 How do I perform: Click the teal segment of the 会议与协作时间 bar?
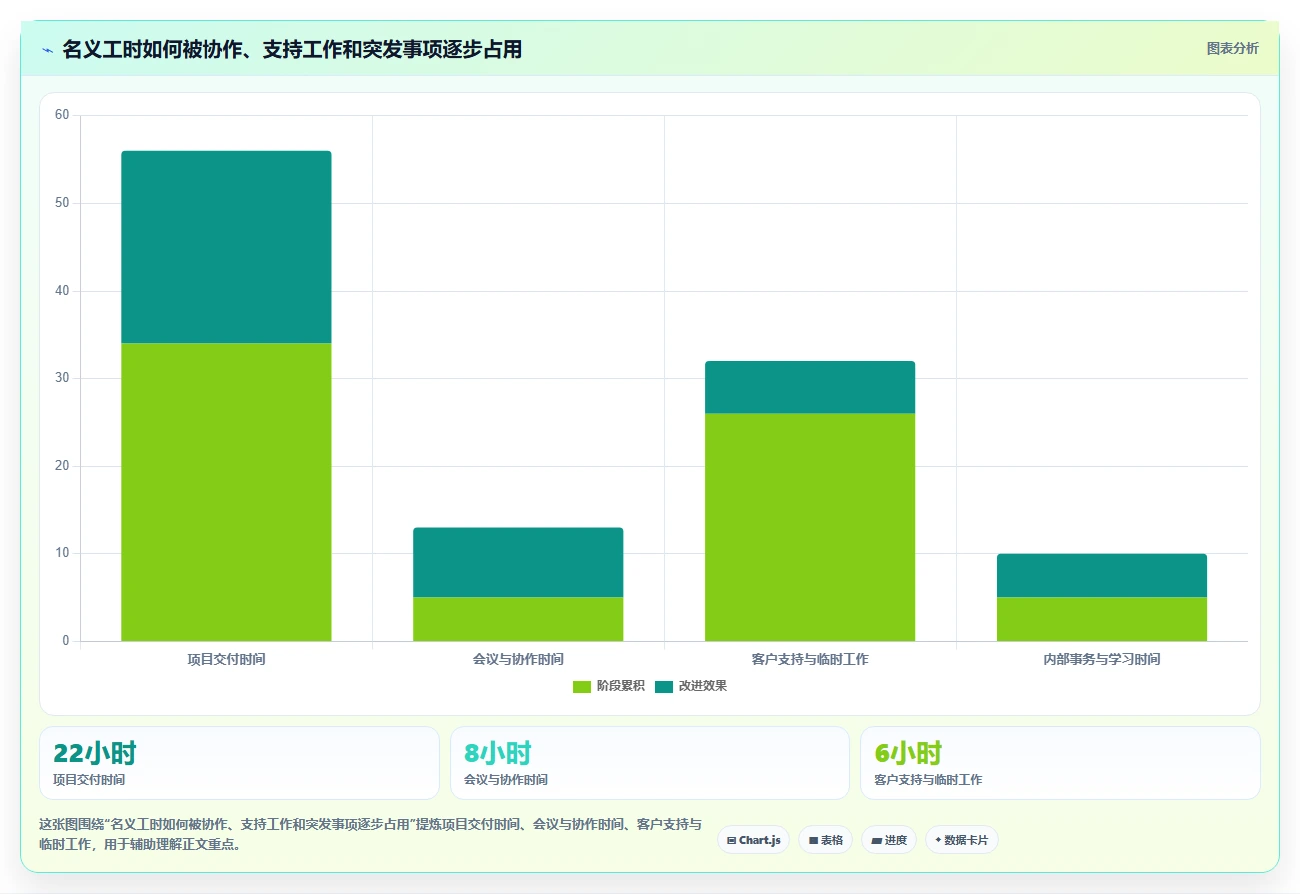click(518, 562)
